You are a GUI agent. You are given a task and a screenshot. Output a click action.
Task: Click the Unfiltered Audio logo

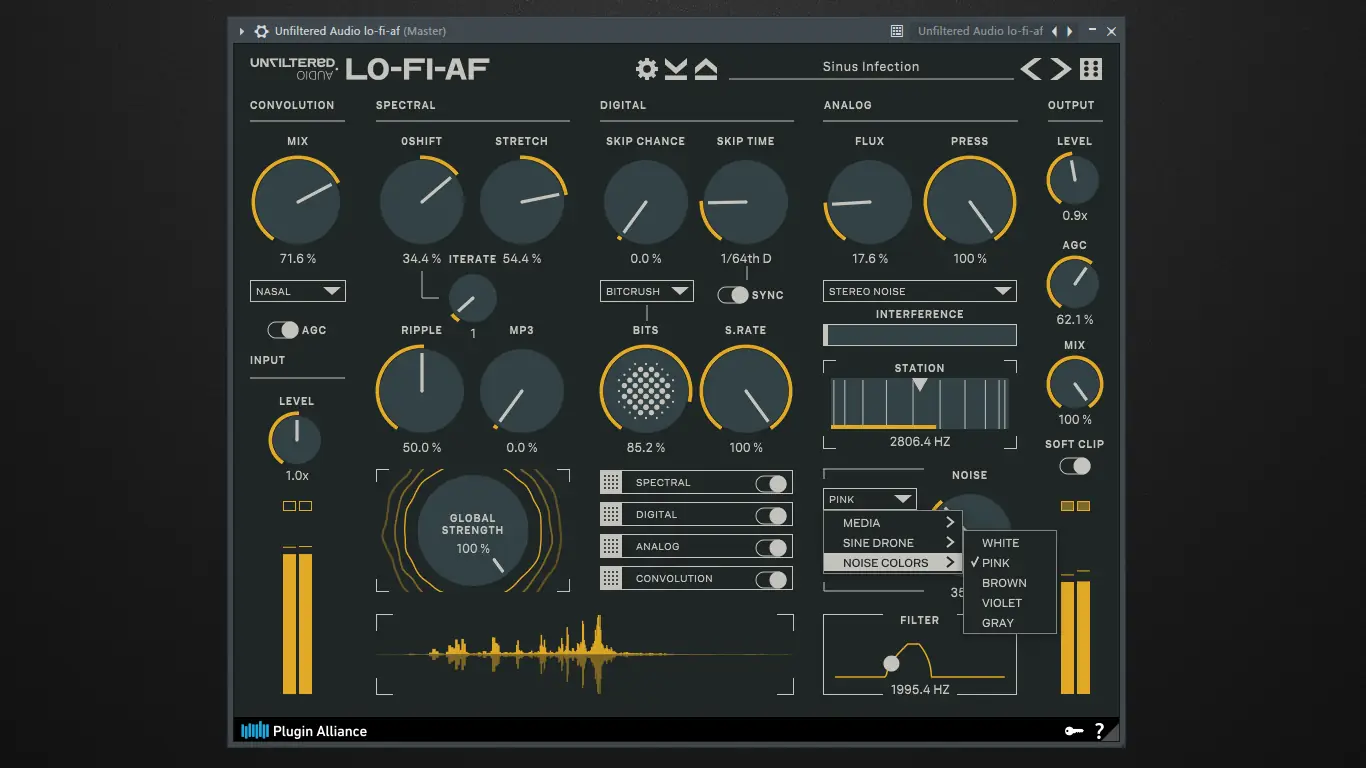[x=294, y=68]
